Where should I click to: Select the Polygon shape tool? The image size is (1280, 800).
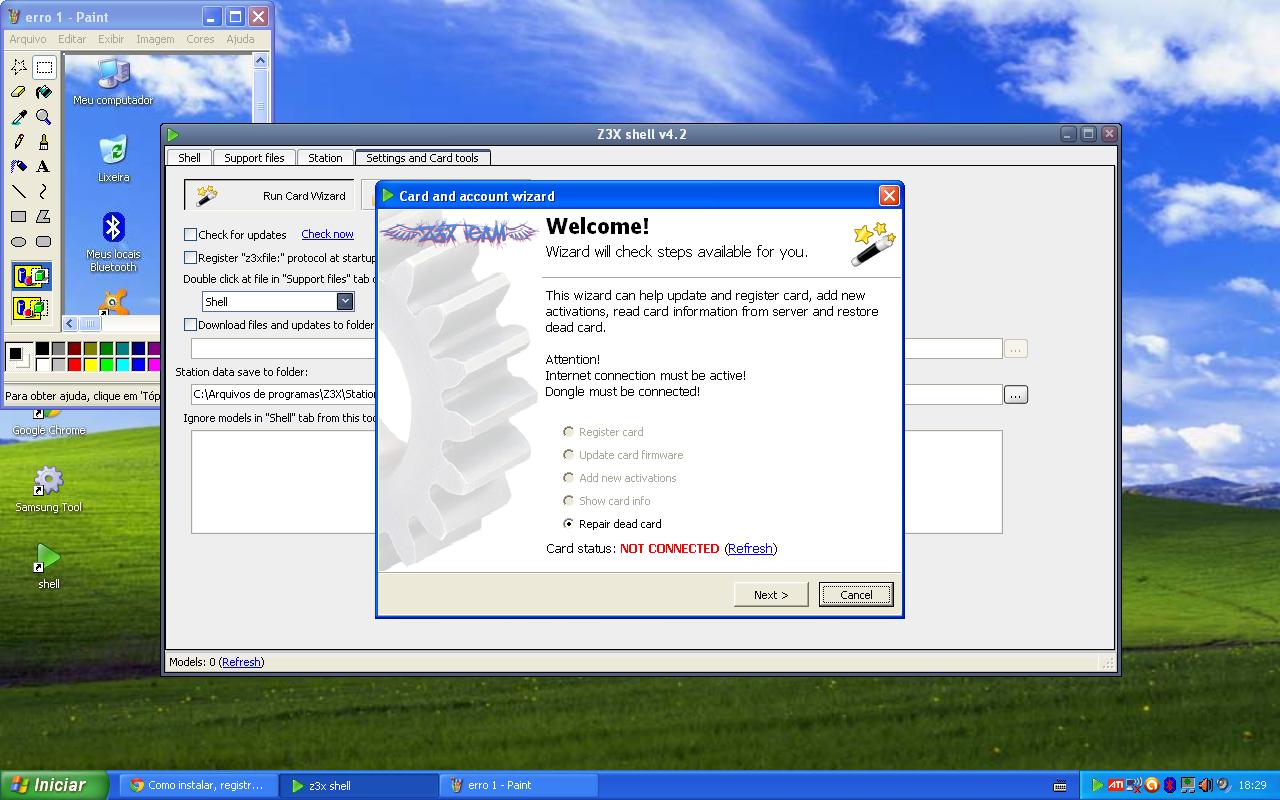coord(43,217)
